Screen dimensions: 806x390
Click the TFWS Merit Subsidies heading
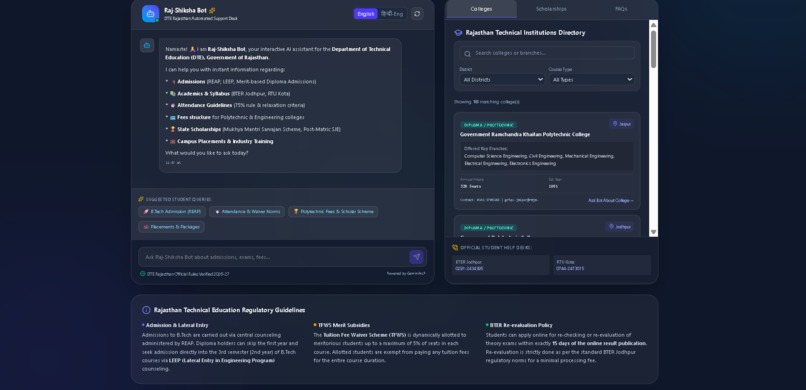(x=344, y=325)
